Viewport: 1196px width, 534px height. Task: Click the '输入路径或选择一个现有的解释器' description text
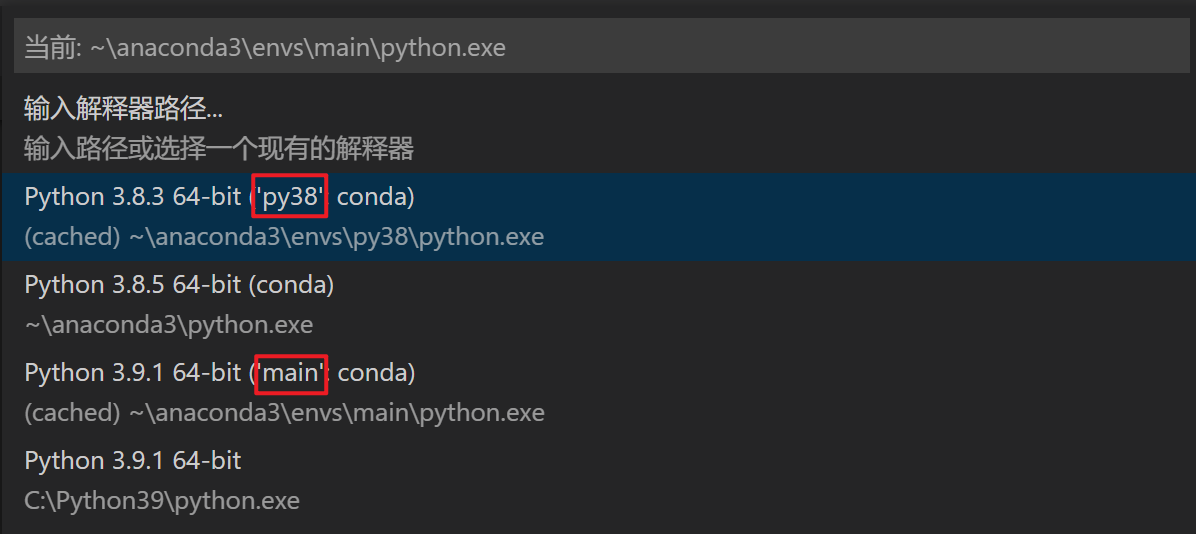218,149
